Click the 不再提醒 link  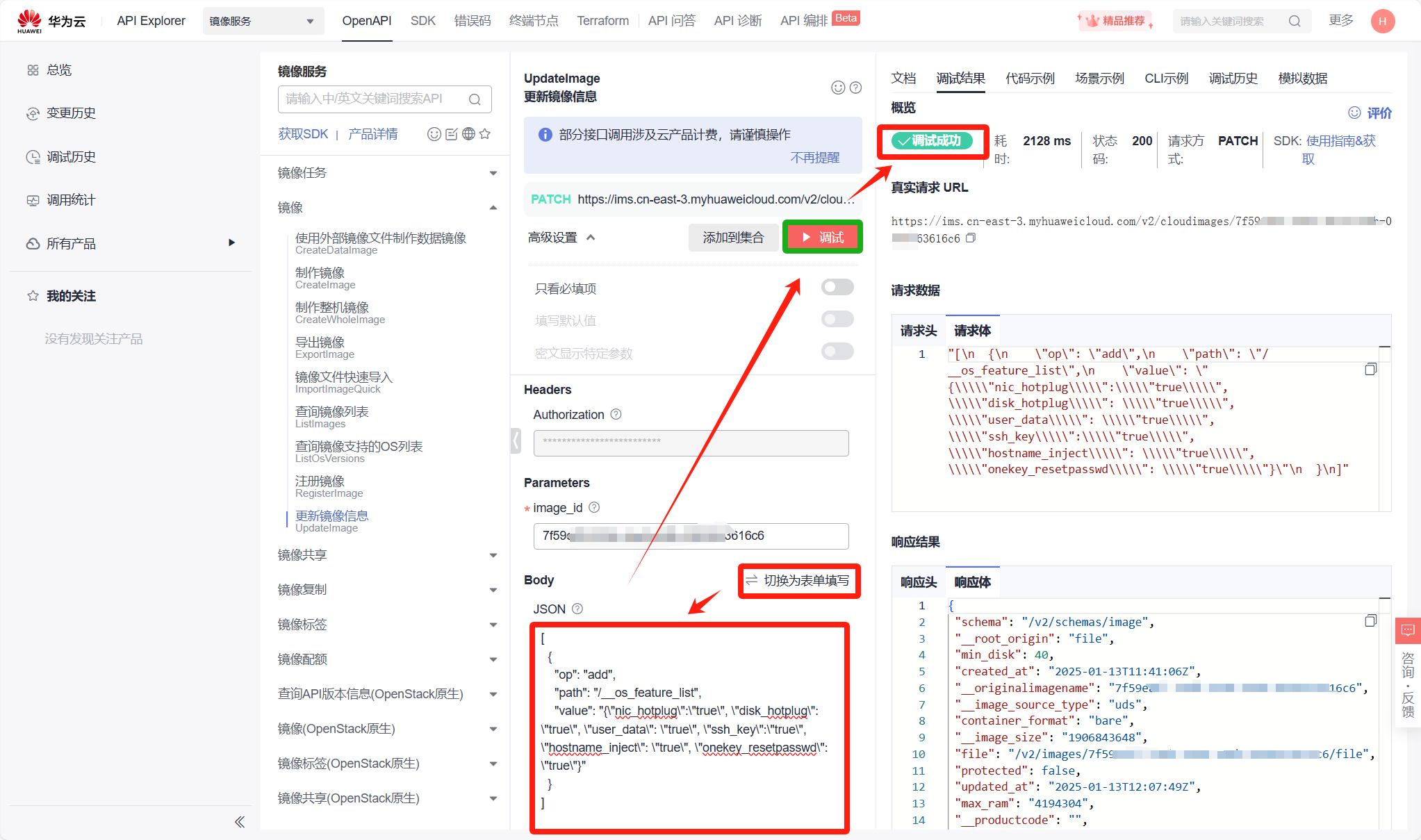(x=814, y=158)
